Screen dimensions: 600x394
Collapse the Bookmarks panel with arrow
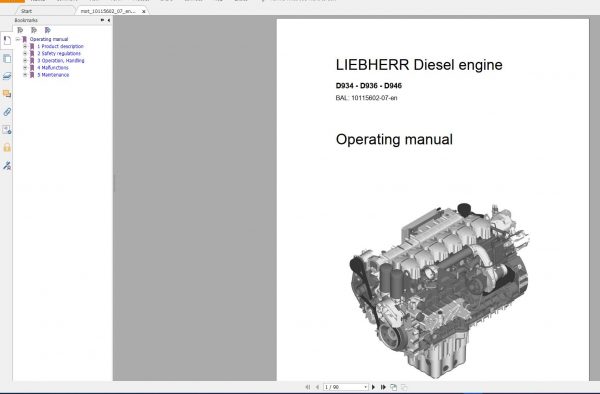pos(109,20)
